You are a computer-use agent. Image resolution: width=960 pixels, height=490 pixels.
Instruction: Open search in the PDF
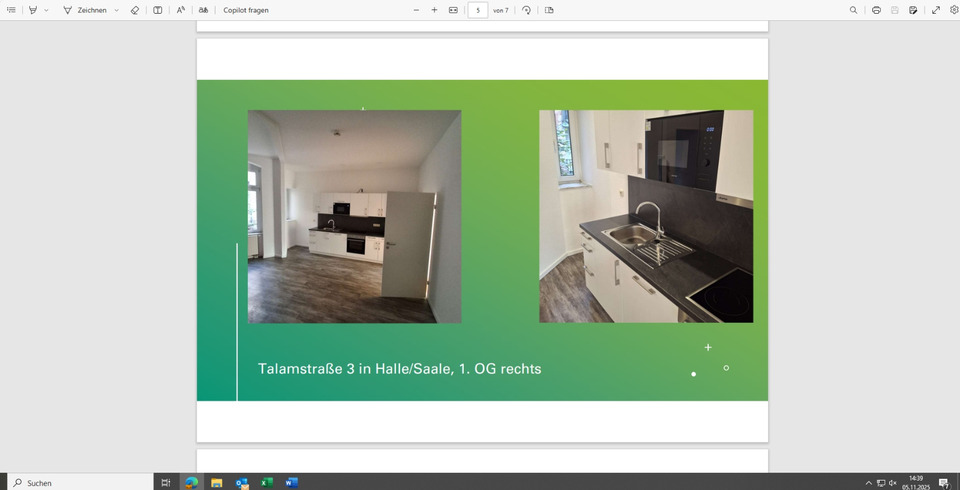coord(853,10)
